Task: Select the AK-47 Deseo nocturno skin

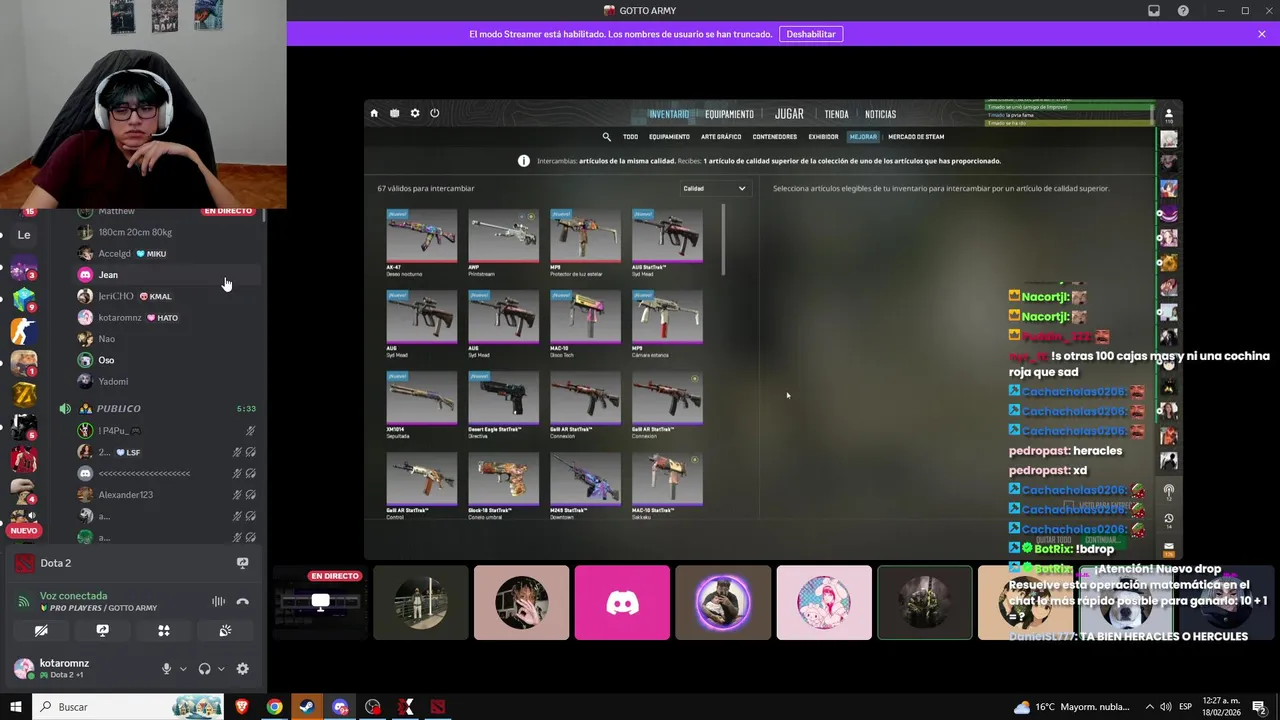Action: 422,241
